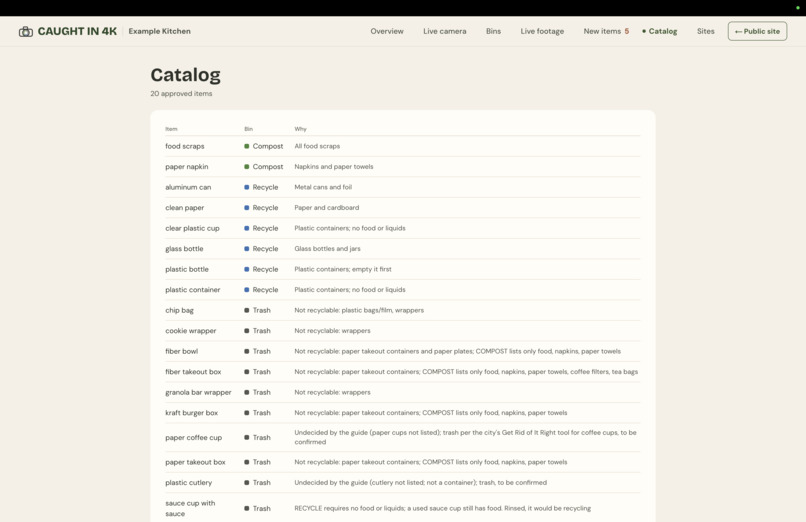Click the 'Glass bottles and jars' reason
The width and height of the screenshot is (806, 522).
pos(327,249)
